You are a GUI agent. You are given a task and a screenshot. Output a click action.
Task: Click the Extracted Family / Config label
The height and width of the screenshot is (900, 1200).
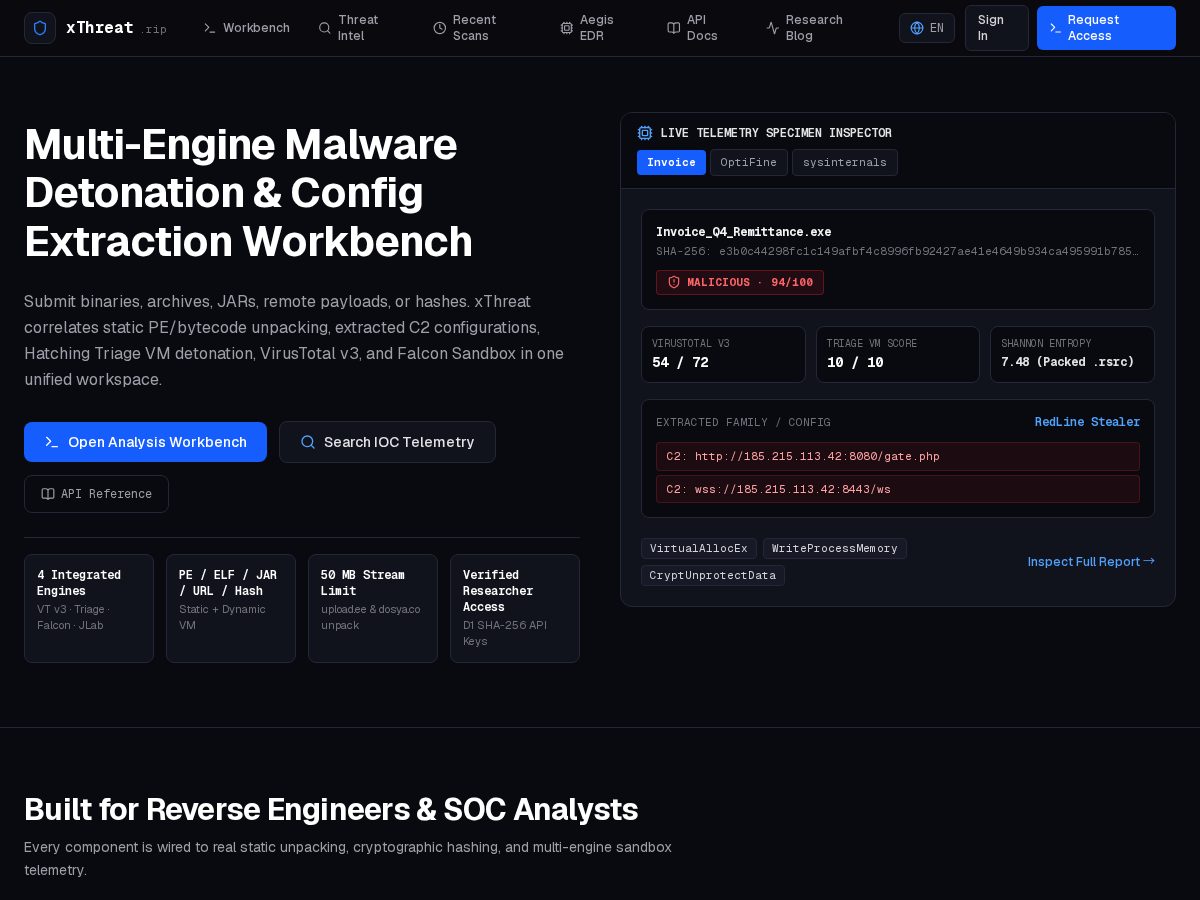[743, 423]
